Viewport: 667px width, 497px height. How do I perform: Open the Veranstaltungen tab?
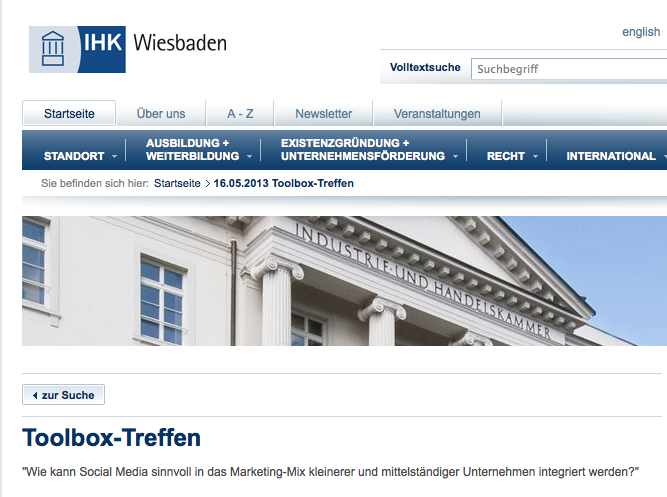point(437,114)
